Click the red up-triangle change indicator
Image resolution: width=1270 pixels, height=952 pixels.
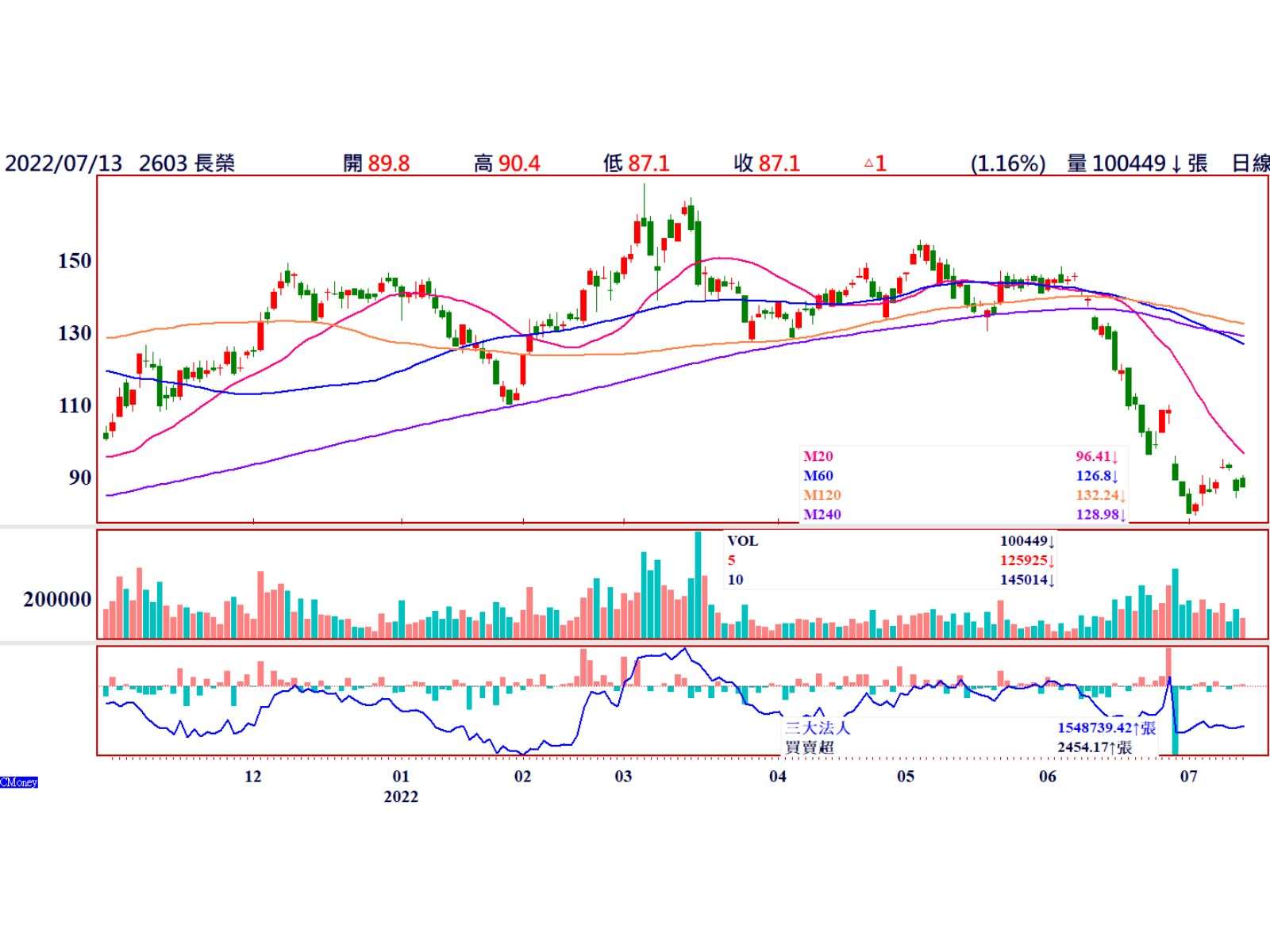click(x=868, y=163)
